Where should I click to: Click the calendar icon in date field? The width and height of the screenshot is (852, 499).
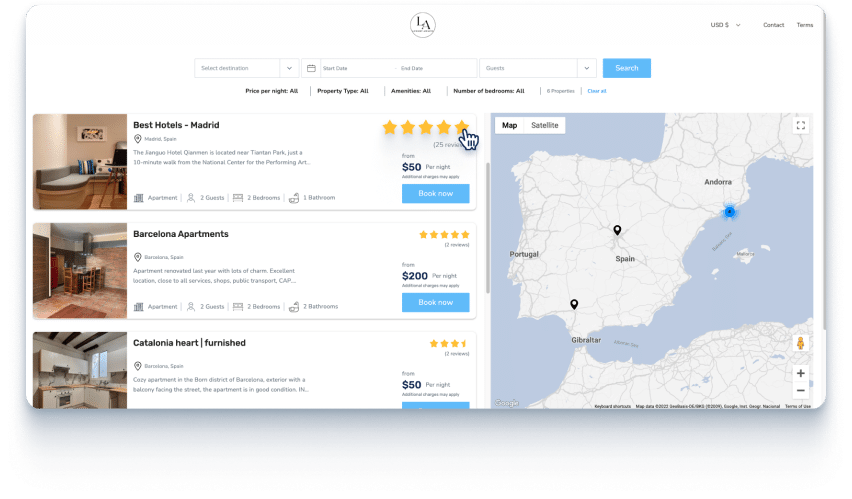[311, 68]
